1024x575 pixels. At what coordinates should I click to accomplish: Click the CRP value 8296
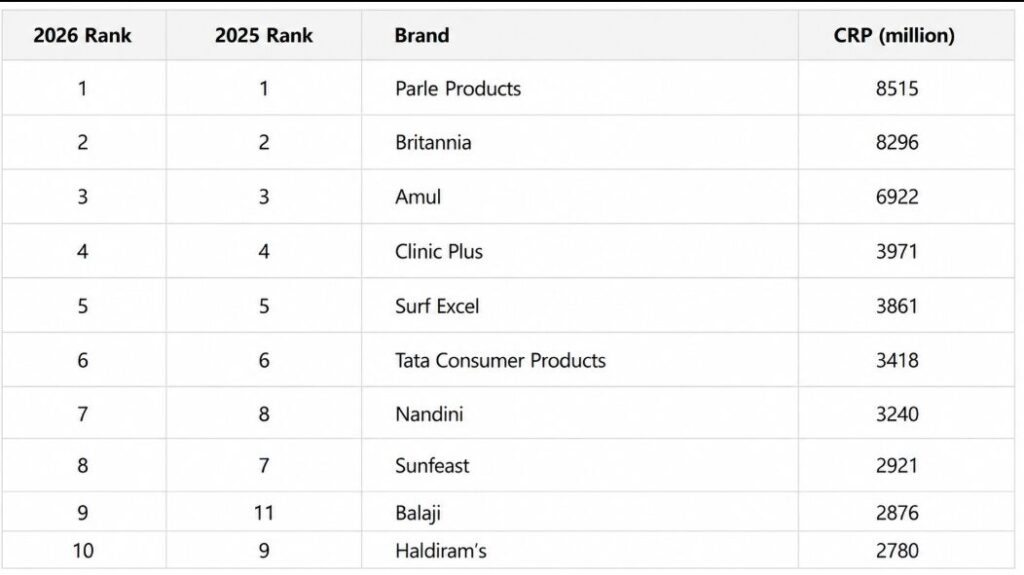click(x=897, y=142)
